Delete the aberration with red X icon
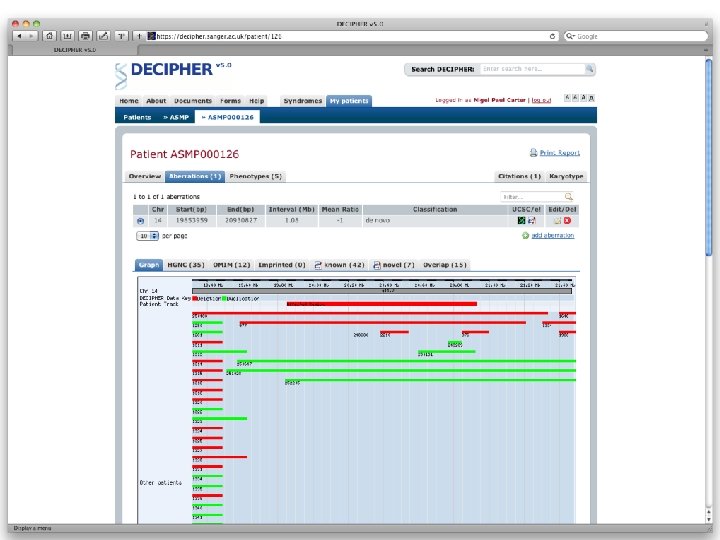Screen dimensions: 720x540 [568, 220]
